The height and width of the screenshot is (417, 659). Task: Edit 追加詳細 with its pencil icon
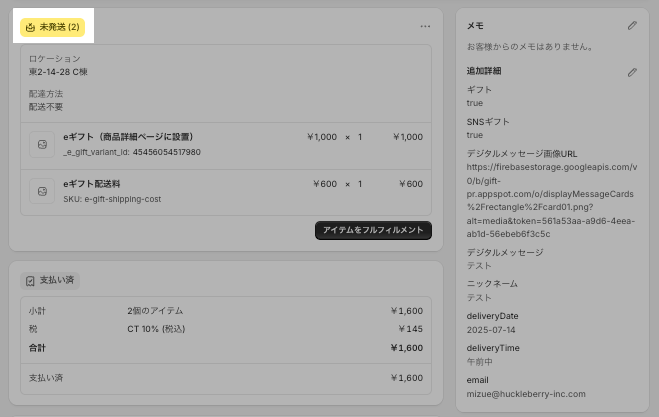click(x=632, y=73)
